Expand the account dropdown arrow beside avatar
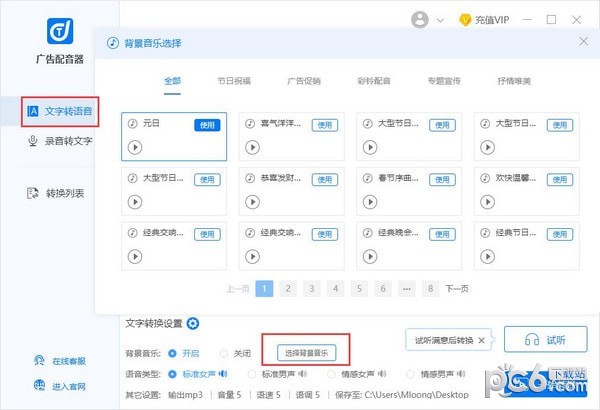The width and height of the screenshot is (600, 410). tap(440, 20)
